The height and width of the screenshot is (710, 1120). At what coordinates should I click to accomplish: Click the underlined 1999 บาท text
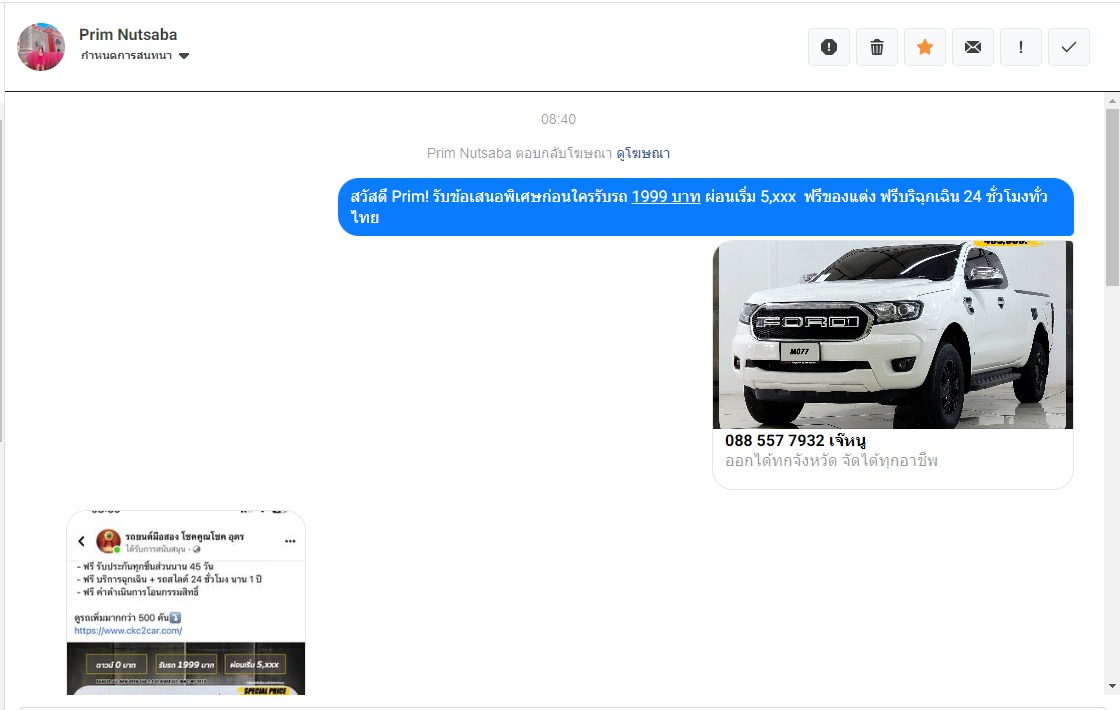pyautogui.click(x=666, y=197)
